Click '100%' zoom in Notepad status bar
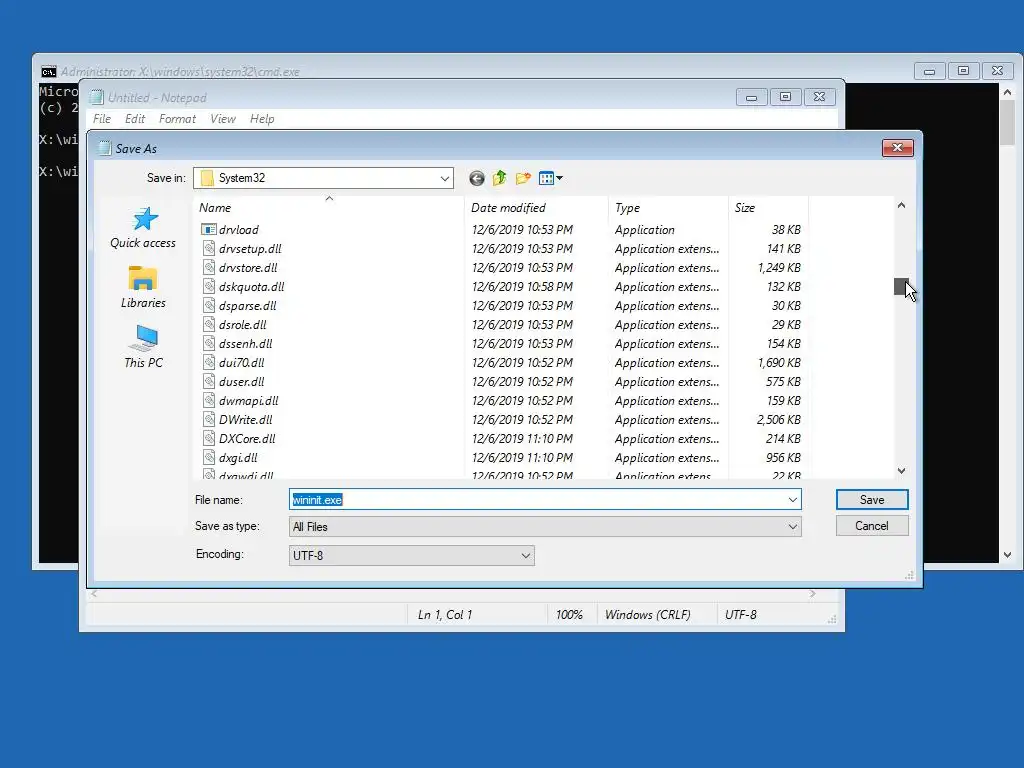 pos(569,615)
